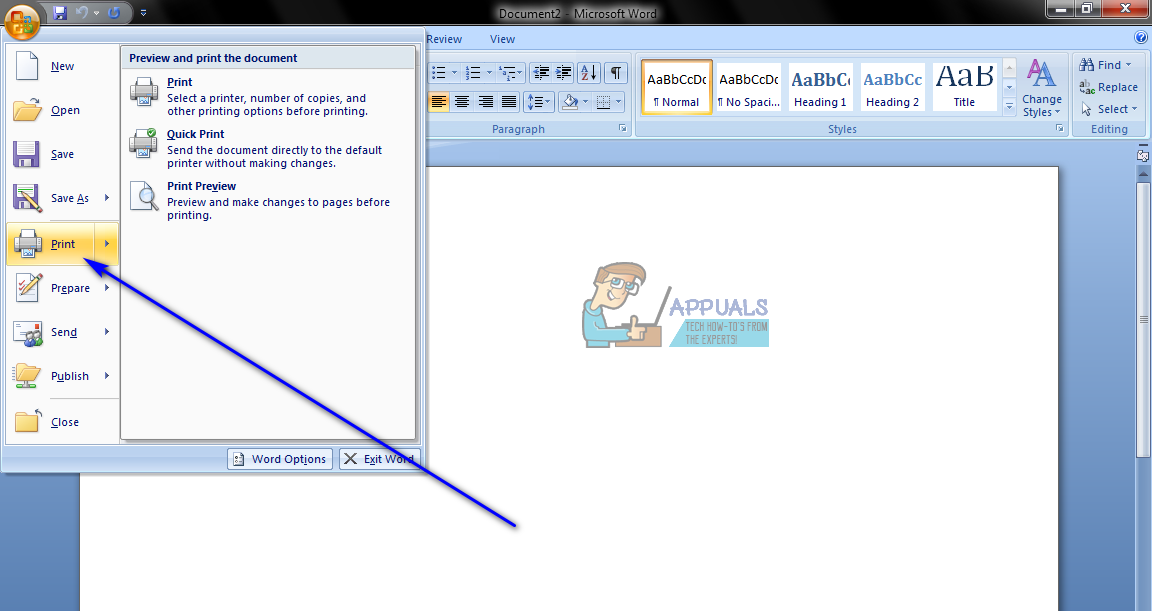The height and width of the screenshot is (611, 1152).
Task: Expand the Prepare submenu arrow
Action: [107, 288]
